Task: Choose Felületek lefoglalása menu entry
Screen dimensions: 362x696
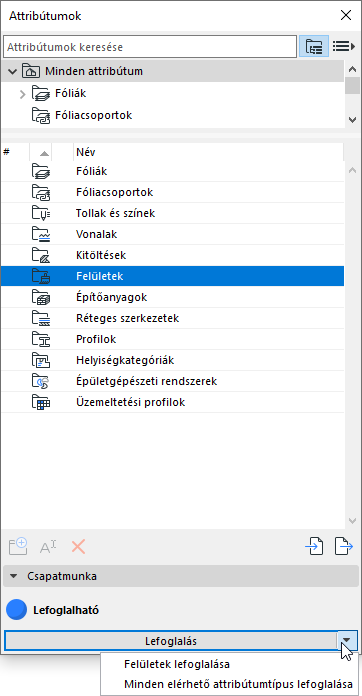Action: [177, 664]
